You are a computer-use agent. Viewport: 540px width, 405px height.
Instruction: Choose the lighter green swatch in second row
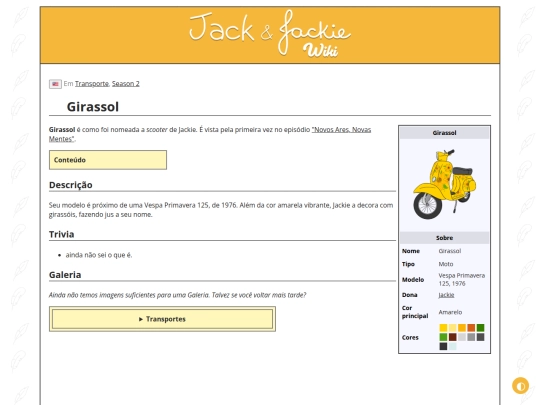pos(443,337)
